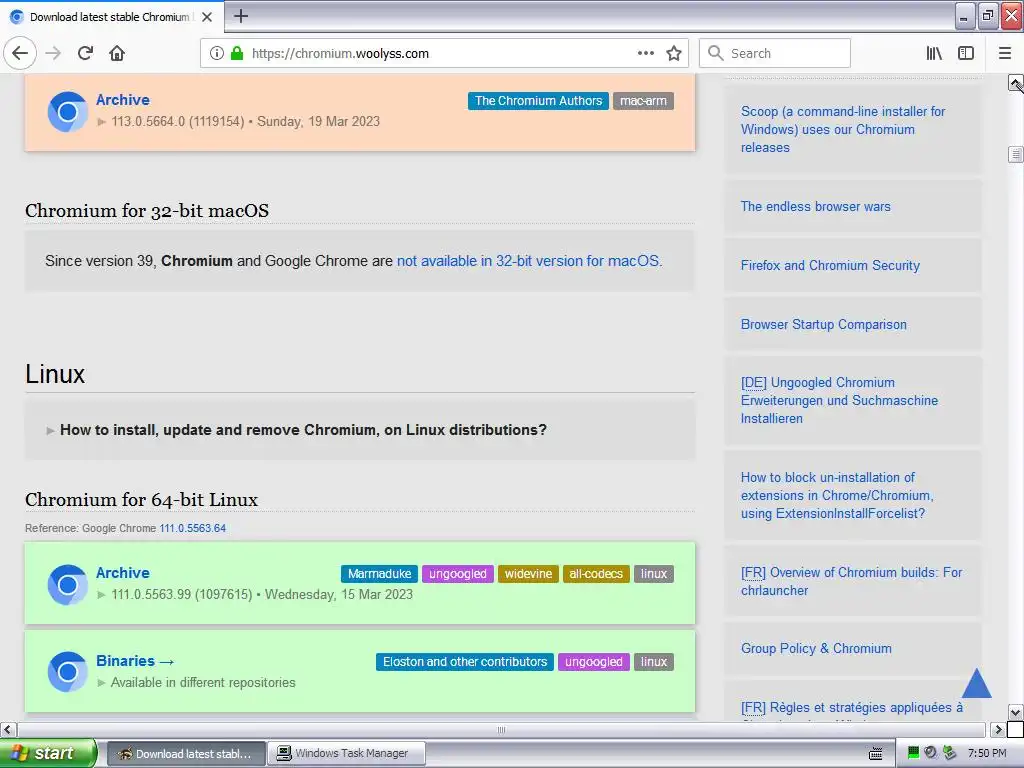Click the green CPU meter tray icon
This screenshot has height=768, width=1024.
click(x=914, y=753)
